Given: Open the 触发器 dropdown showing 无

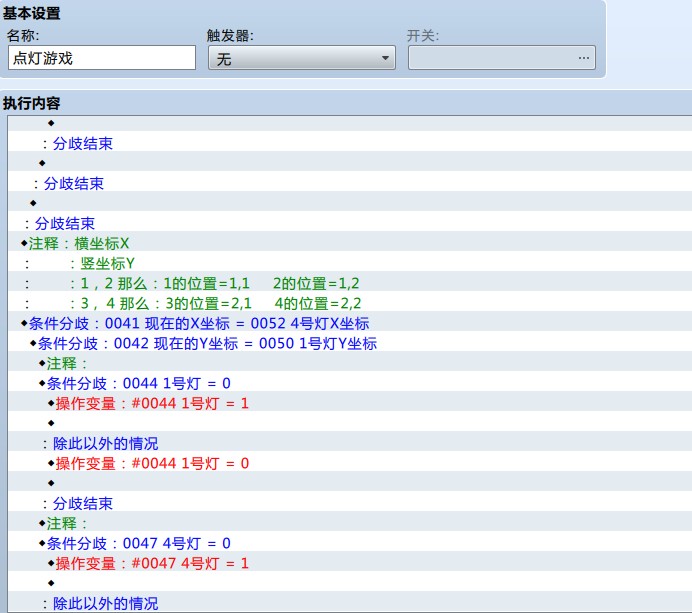Looking at the screenshot, I should [x=302, y=58].
